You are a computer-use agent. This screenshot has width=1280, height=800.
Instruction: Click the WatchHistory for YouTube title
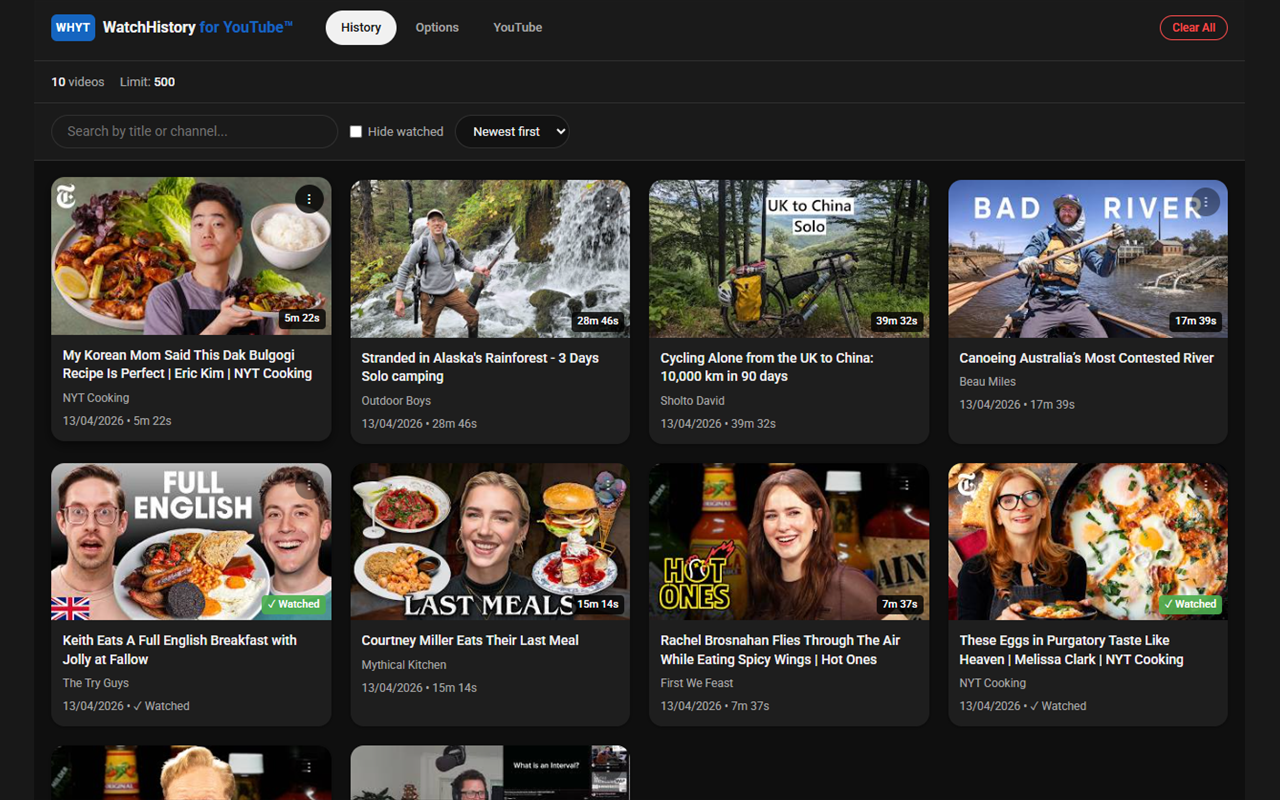(x=198, y=28)
